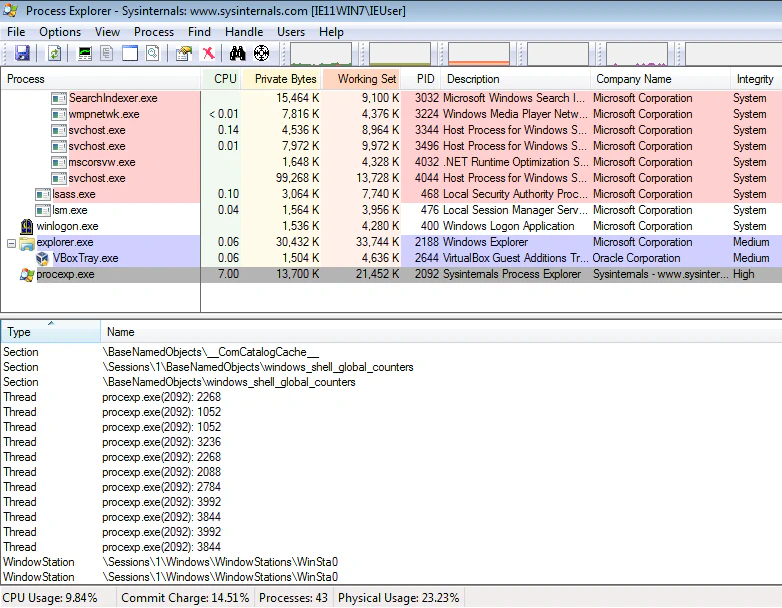Select the mscorsvw.exe process row
Viewport: 782px width, 608px height.
click(391, 162)
